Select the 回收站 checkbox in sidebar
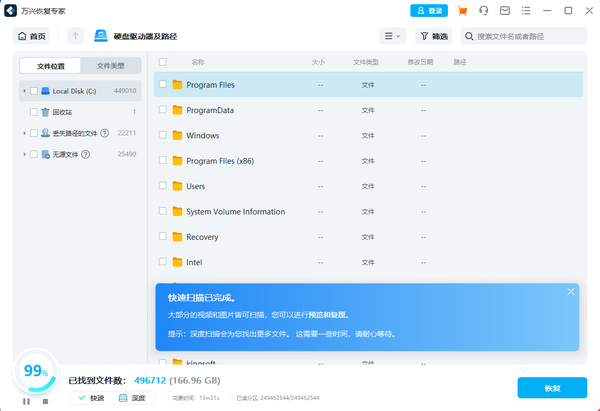 click(33, 112)
